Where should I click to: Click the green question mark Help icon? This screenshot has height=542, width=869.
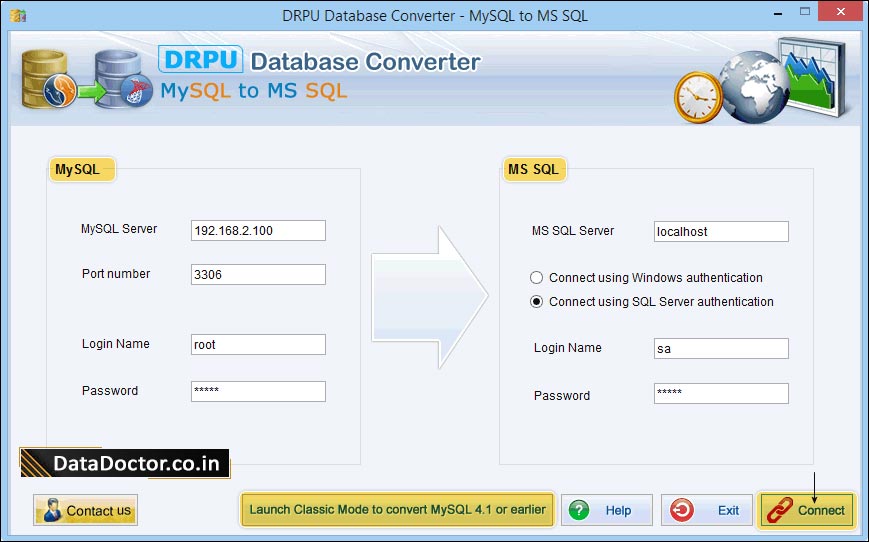click(579, 510)
